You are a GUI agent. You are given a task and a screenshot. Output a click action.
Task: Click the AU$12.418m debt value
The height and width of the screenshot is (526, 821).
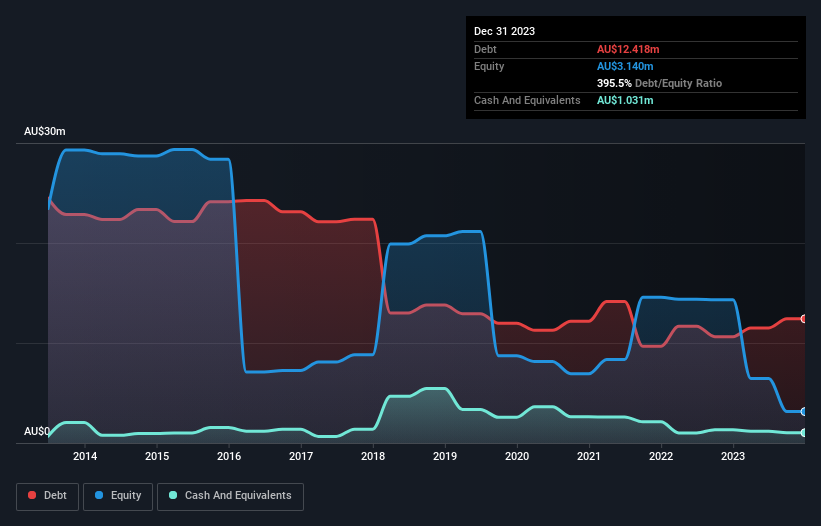pos(628,49)
